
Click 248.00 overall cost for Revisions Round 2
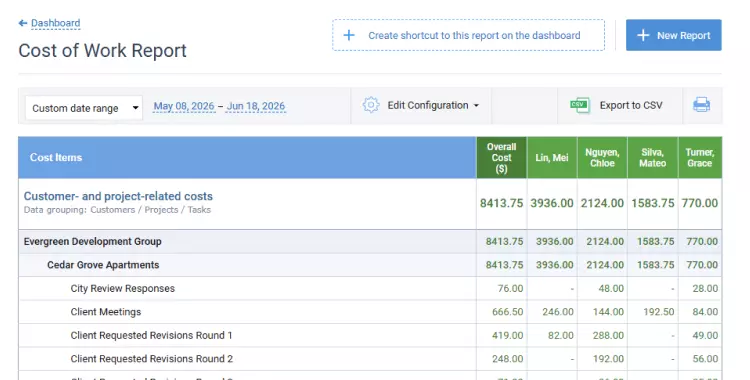[x=507, y=359]
